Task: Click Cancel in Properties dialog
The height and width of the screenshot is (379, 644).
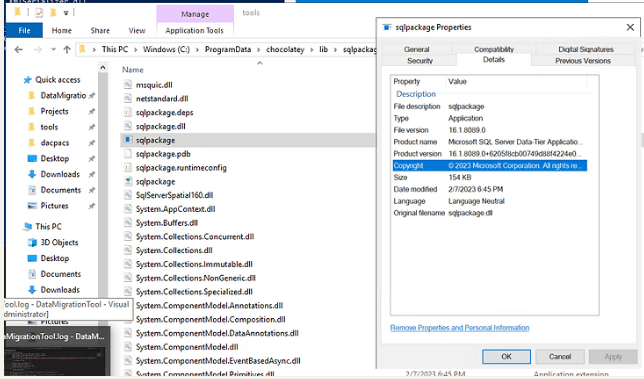Action: point(560,356)
